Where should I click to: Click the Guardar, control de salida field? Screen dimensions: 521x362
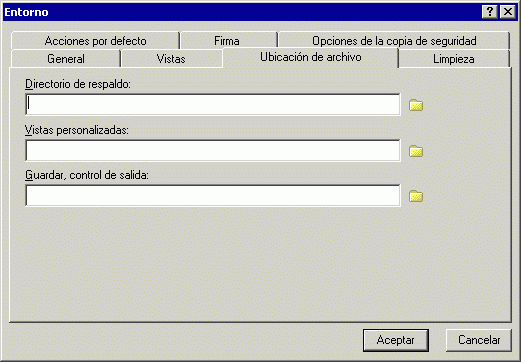click(213, 195)
